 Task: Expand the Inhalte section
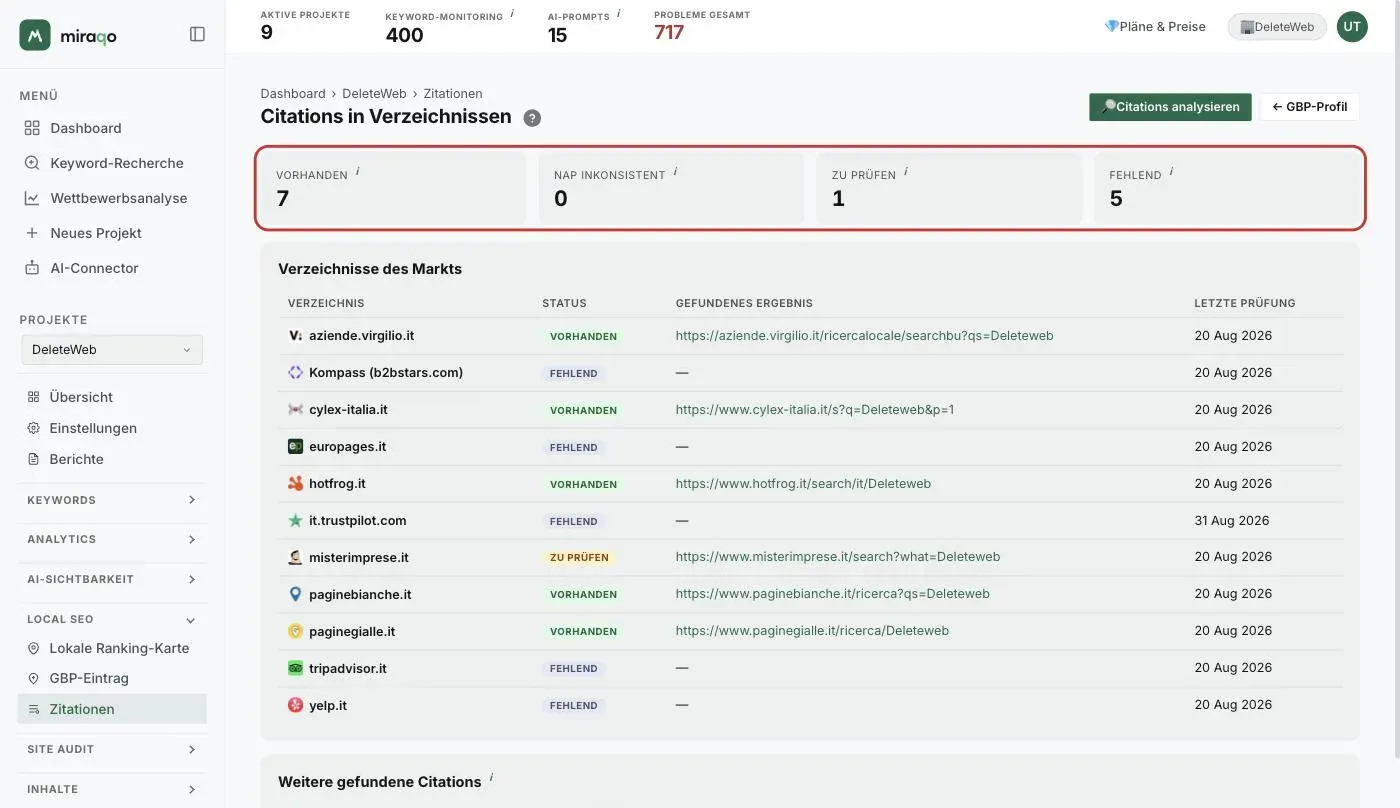(112, 789)
